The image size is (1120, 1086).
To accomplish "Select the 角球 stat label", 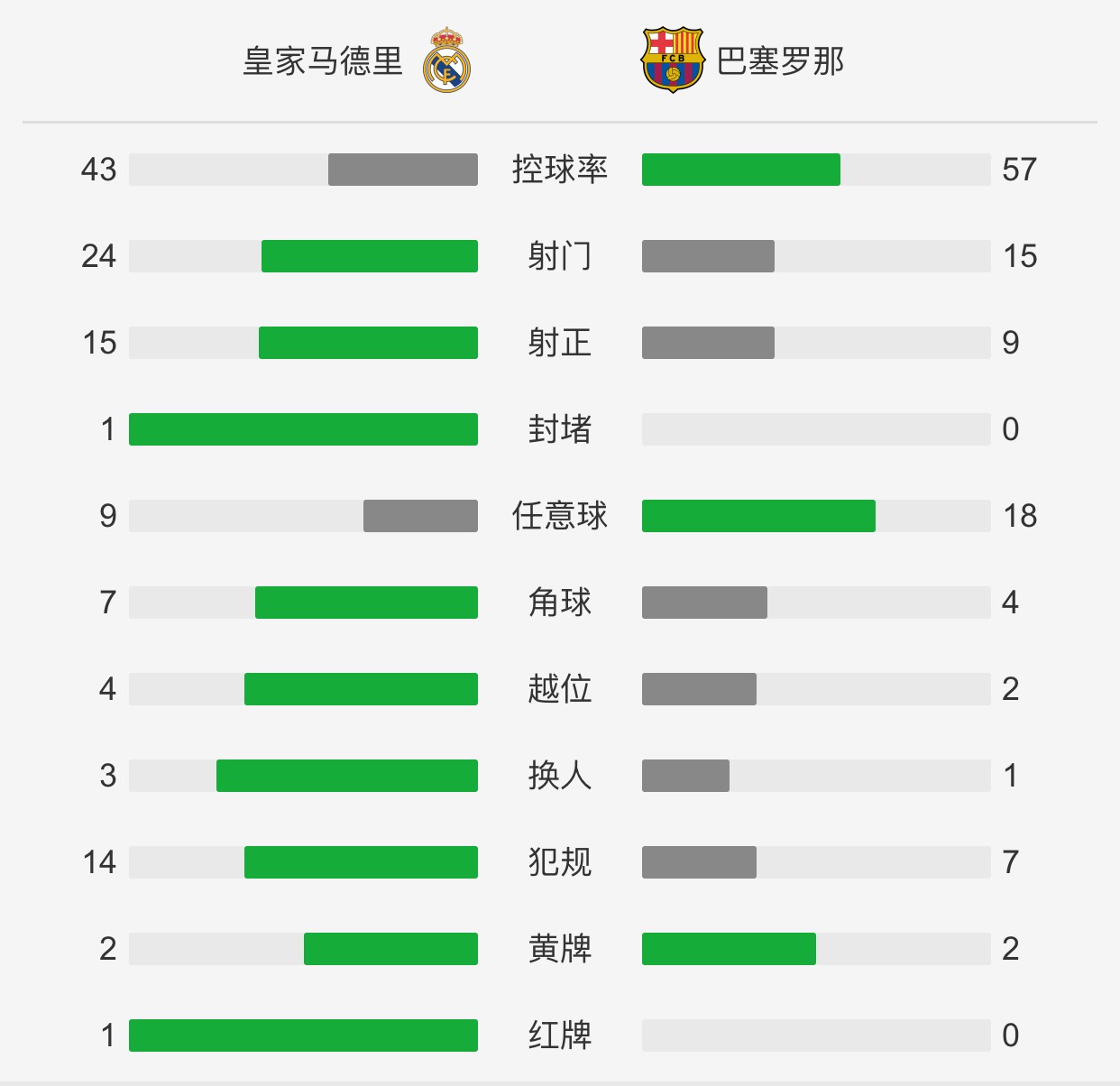I will 560,603.
